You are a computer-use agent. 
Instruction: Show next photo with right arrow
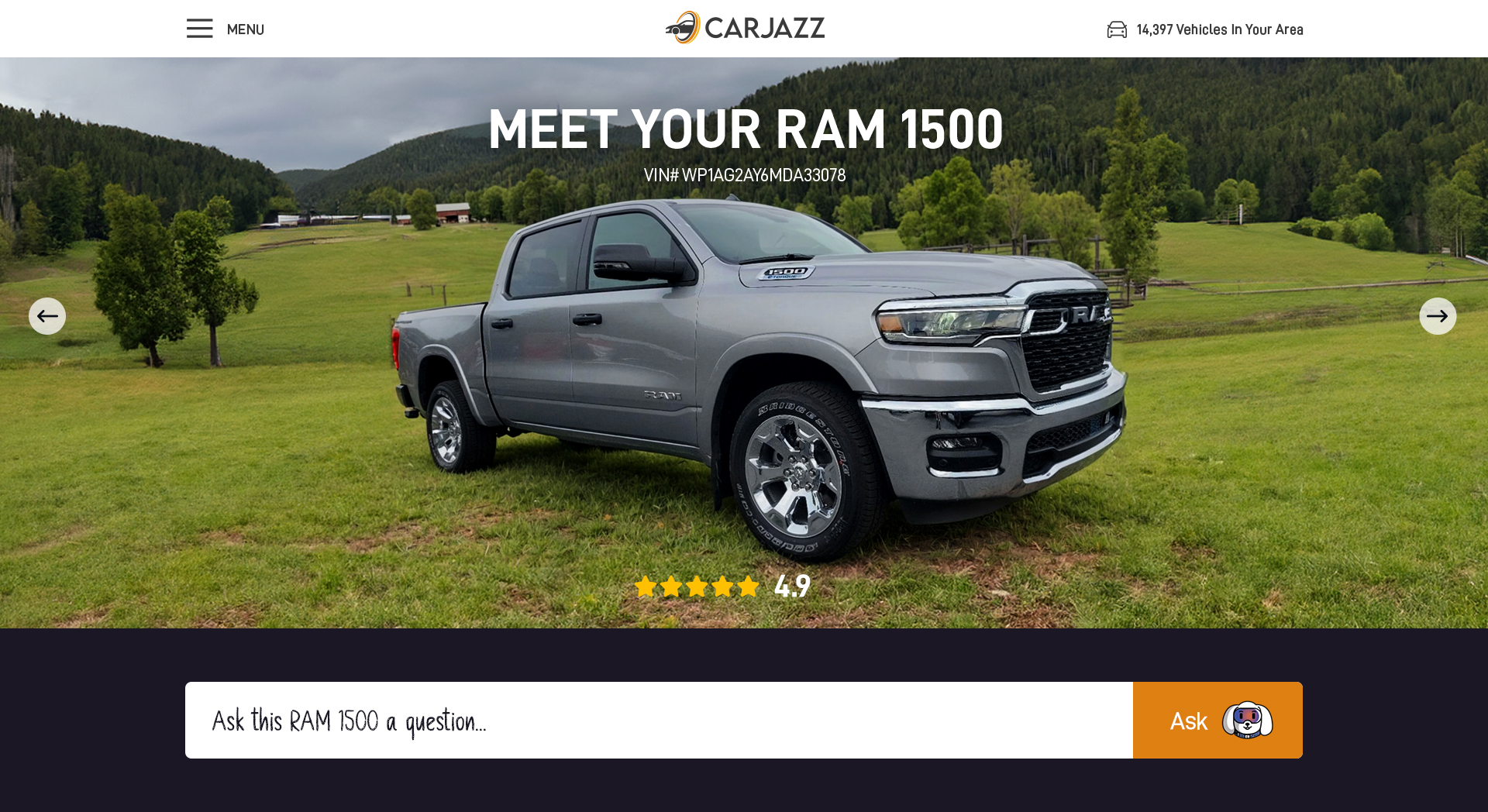(x=1438, y=316)
